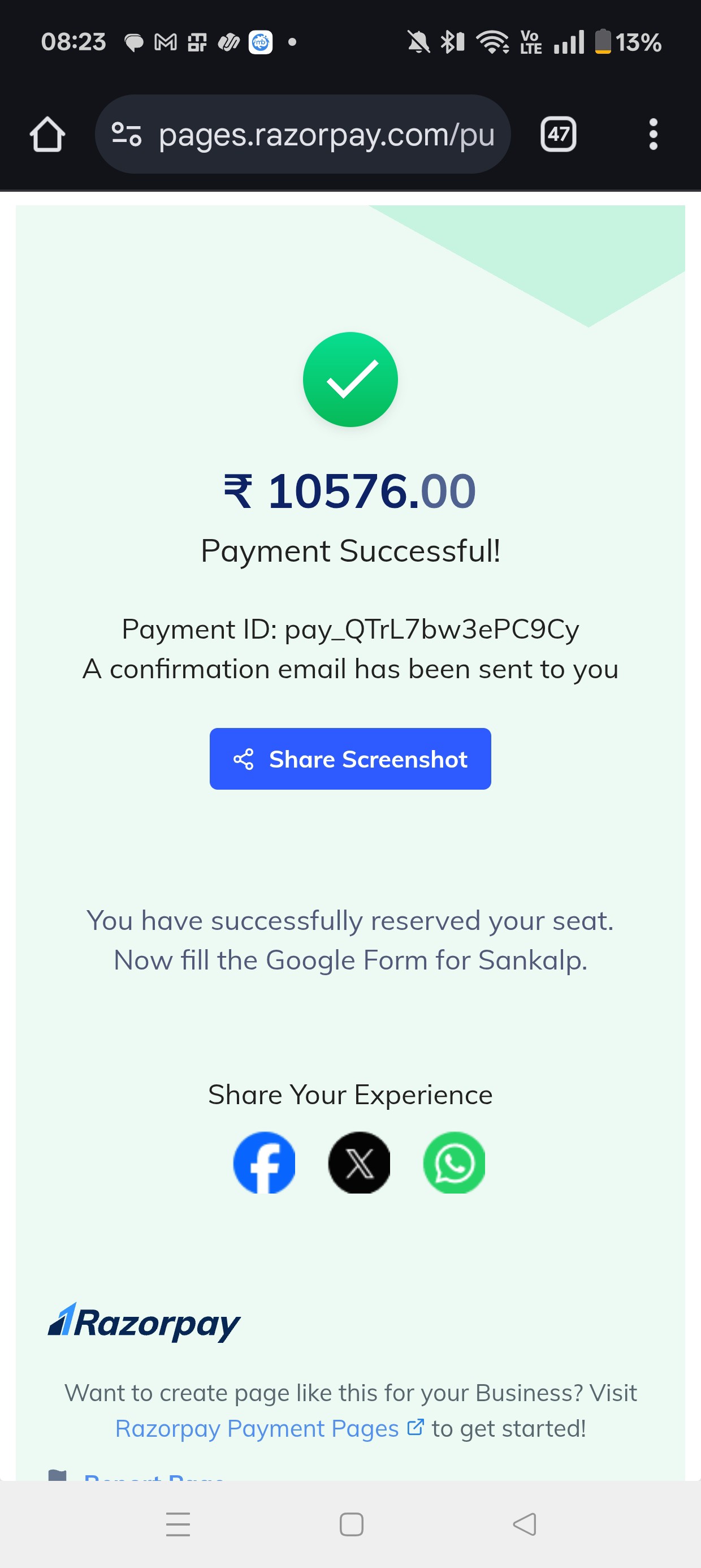This screenshot has height=1568, width=701.
Task: Click the Razorpay logo
Action: point(144,1322)
